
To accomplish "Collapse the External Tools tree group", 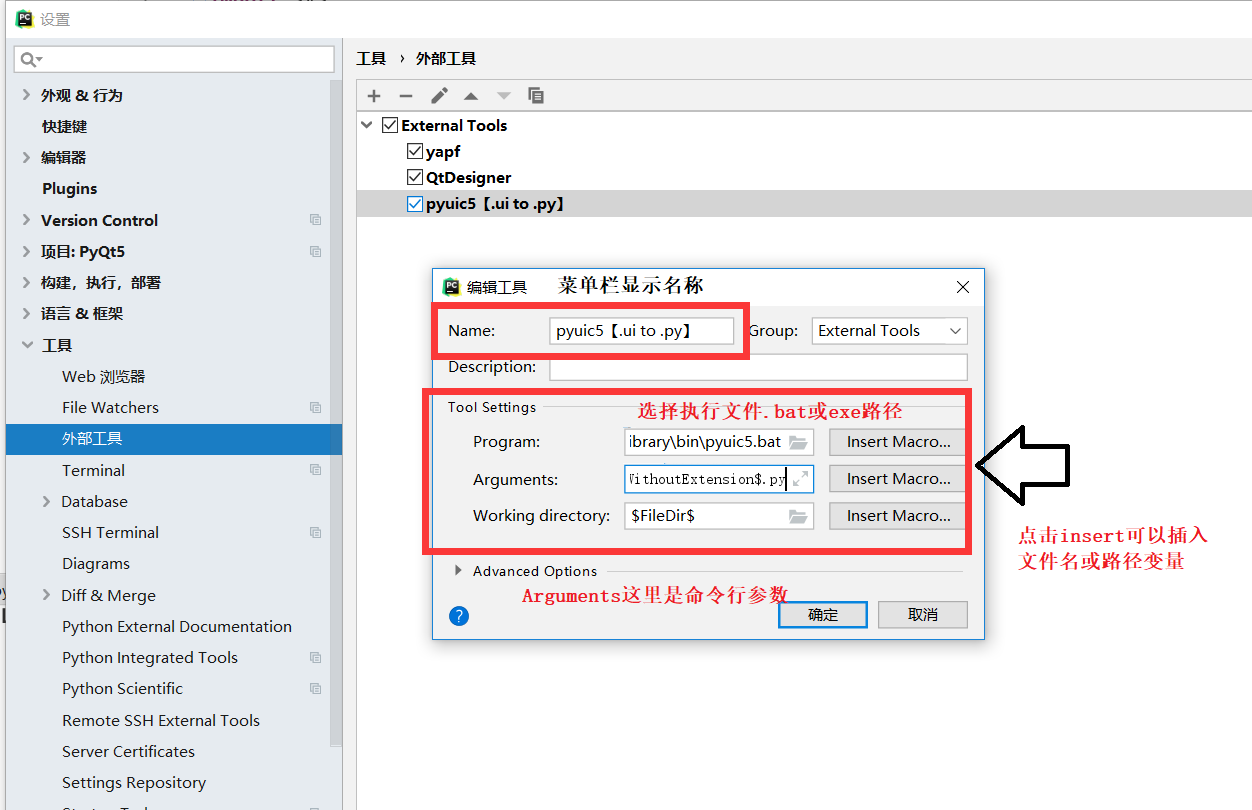I will point(368,125).
